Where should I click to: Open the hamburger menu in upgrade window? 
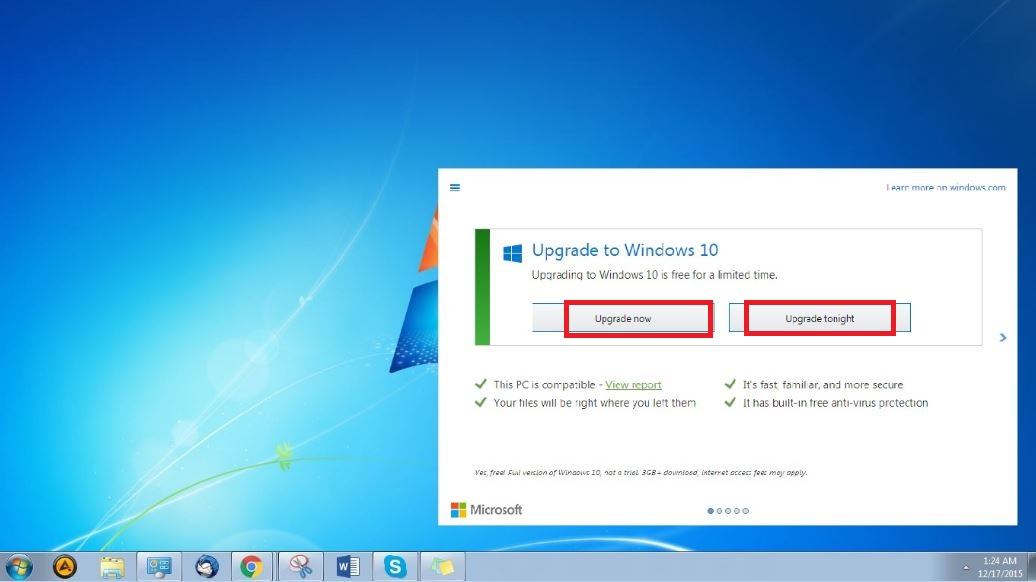coord(455,188)
